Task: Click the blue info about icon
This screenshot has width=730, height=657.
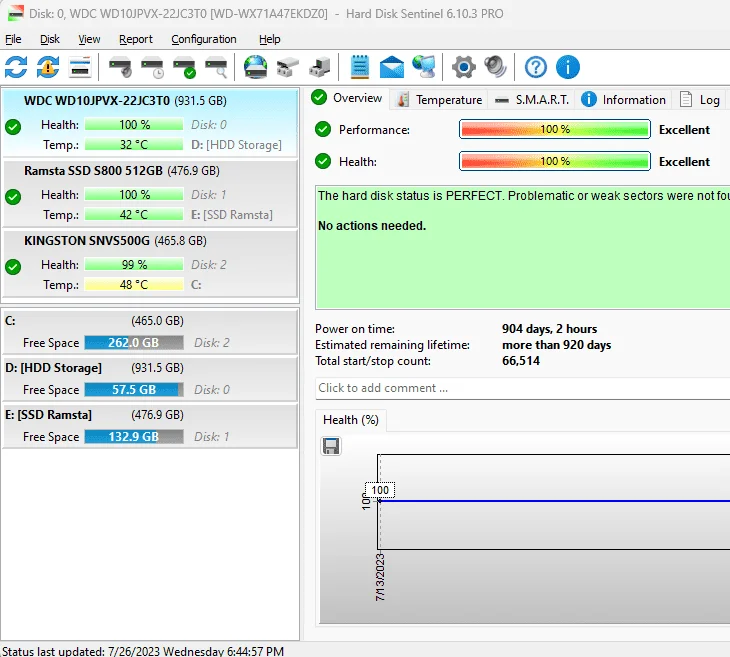Action: [568, 67]
